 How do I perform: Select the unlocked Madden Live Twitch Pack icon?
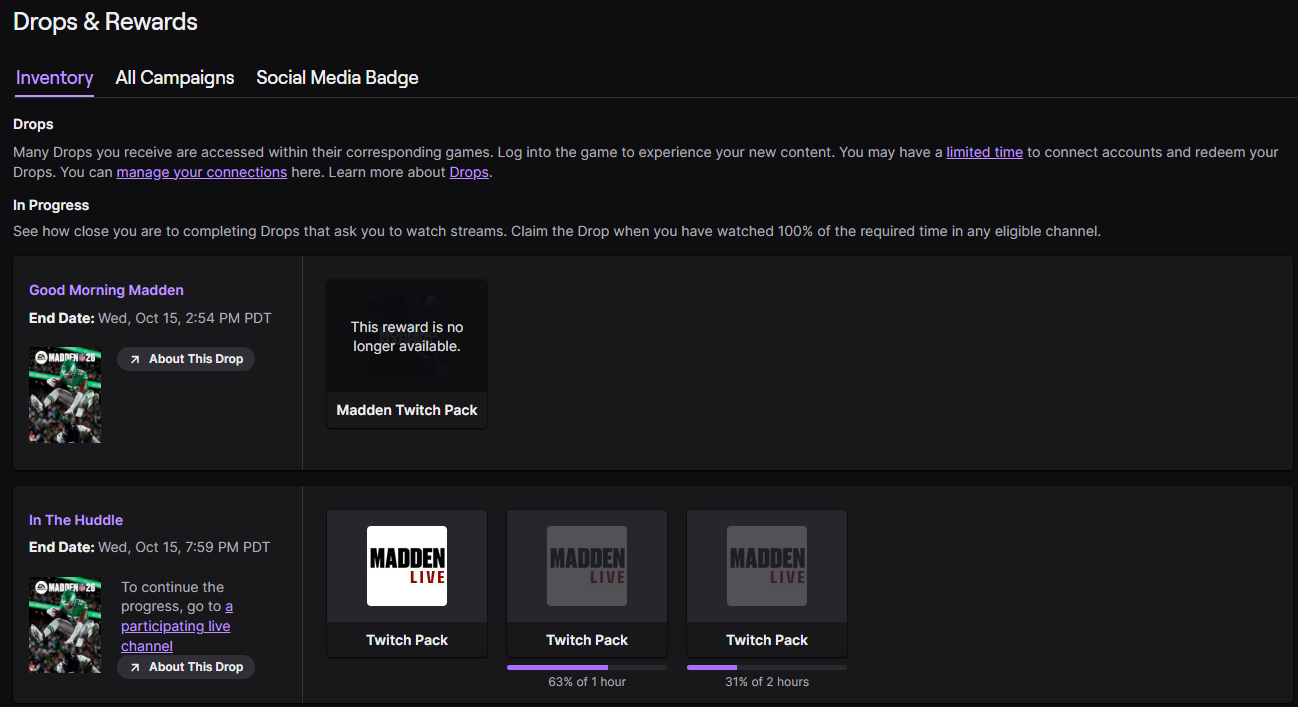tap(407, 566)
